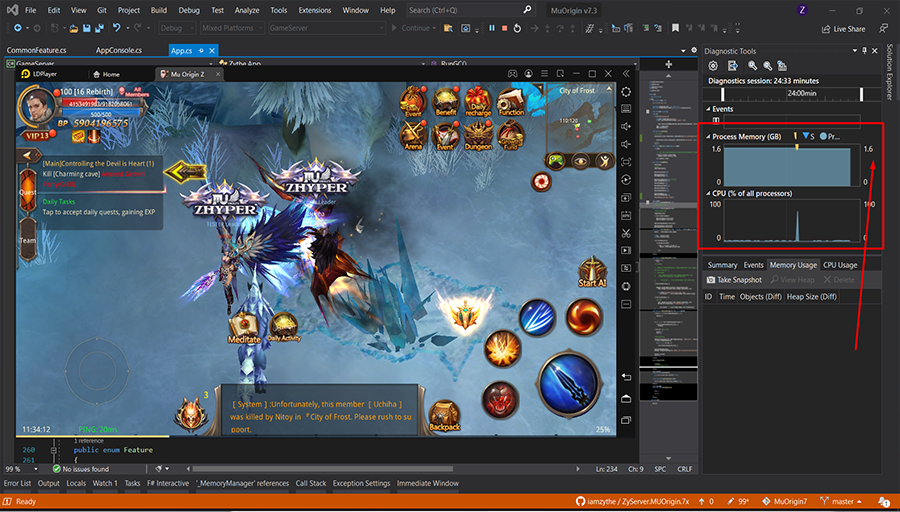Image resolution: width=900 pixels, height=512 pixels.
Task: Click the Dungeon icon in game
Action: click(x=478, y=134)
